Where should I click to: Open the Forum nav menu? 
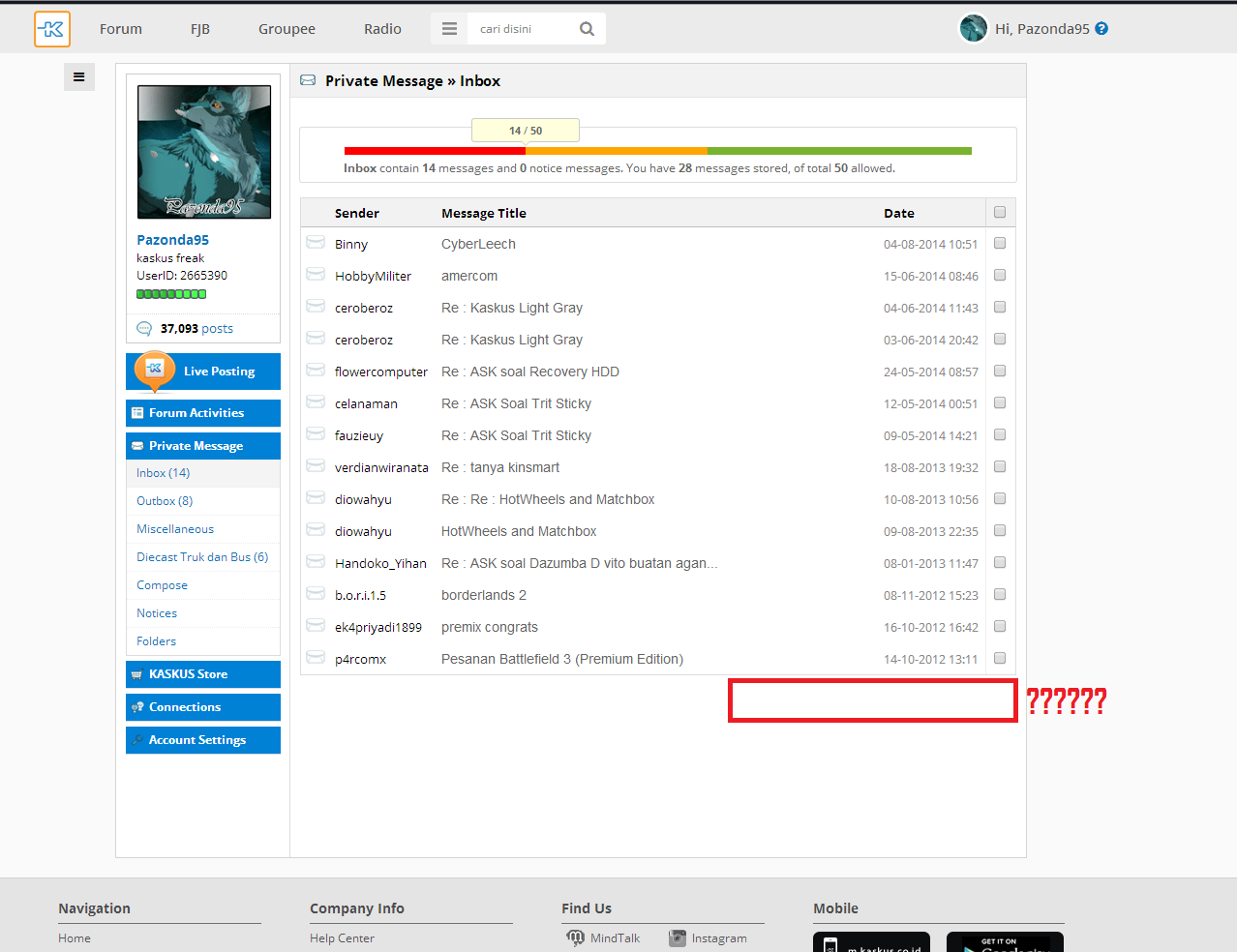[121, 29]
